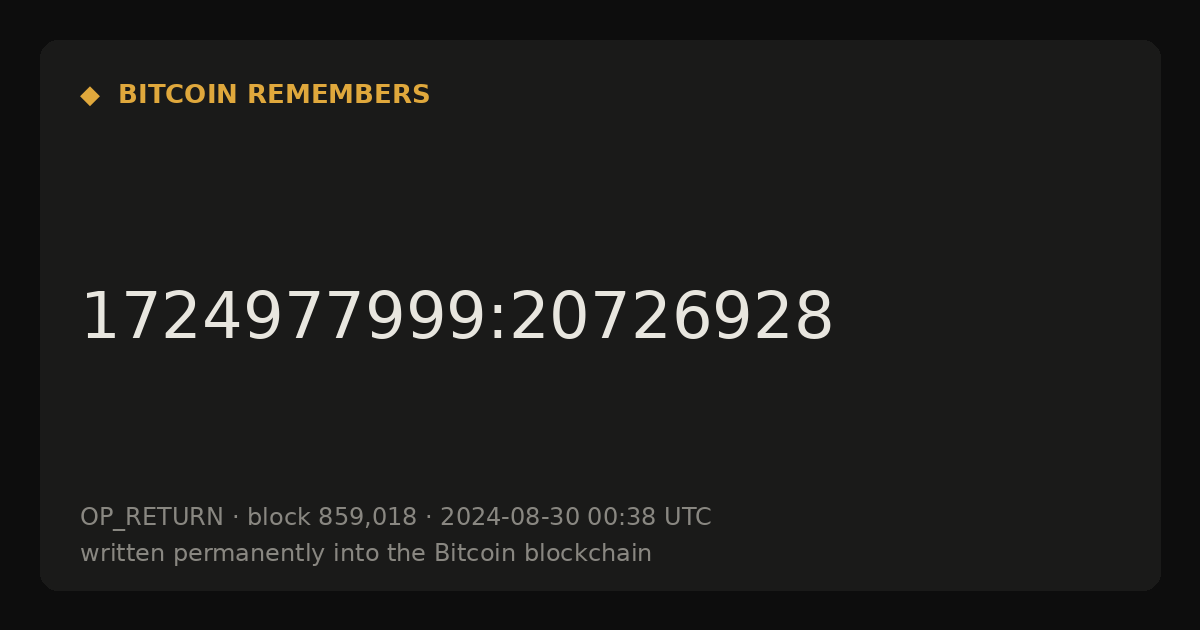Open block 859,018 reference
The height and width of the screenshot is (630, 1200).
point(332,518)
